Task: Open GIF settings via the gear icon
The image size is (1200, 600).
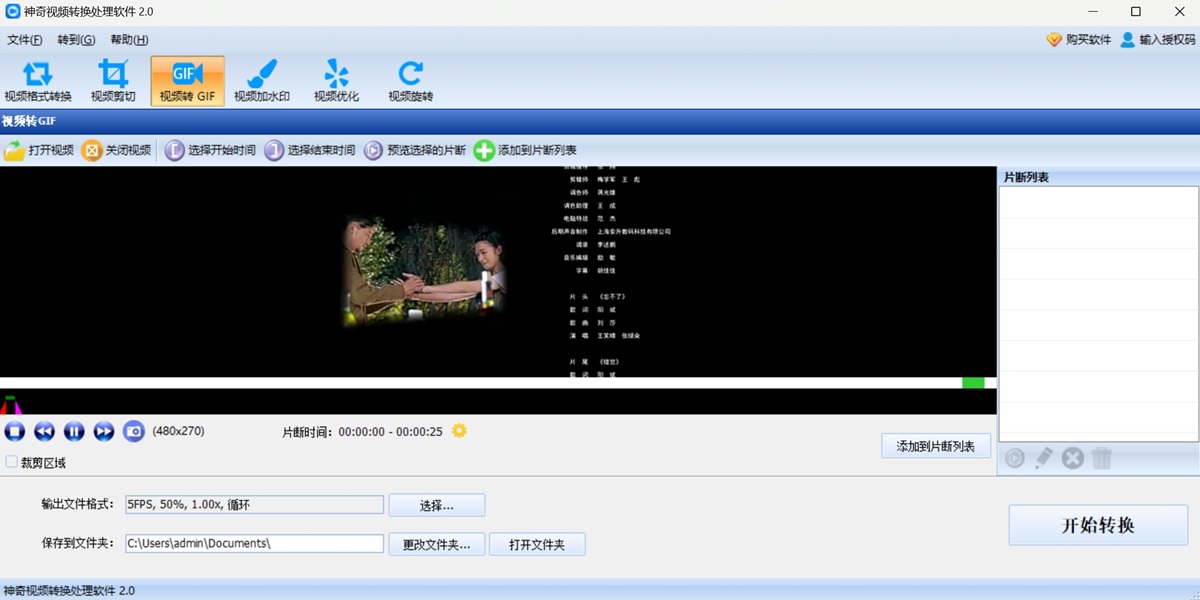Action: [459, 430]
